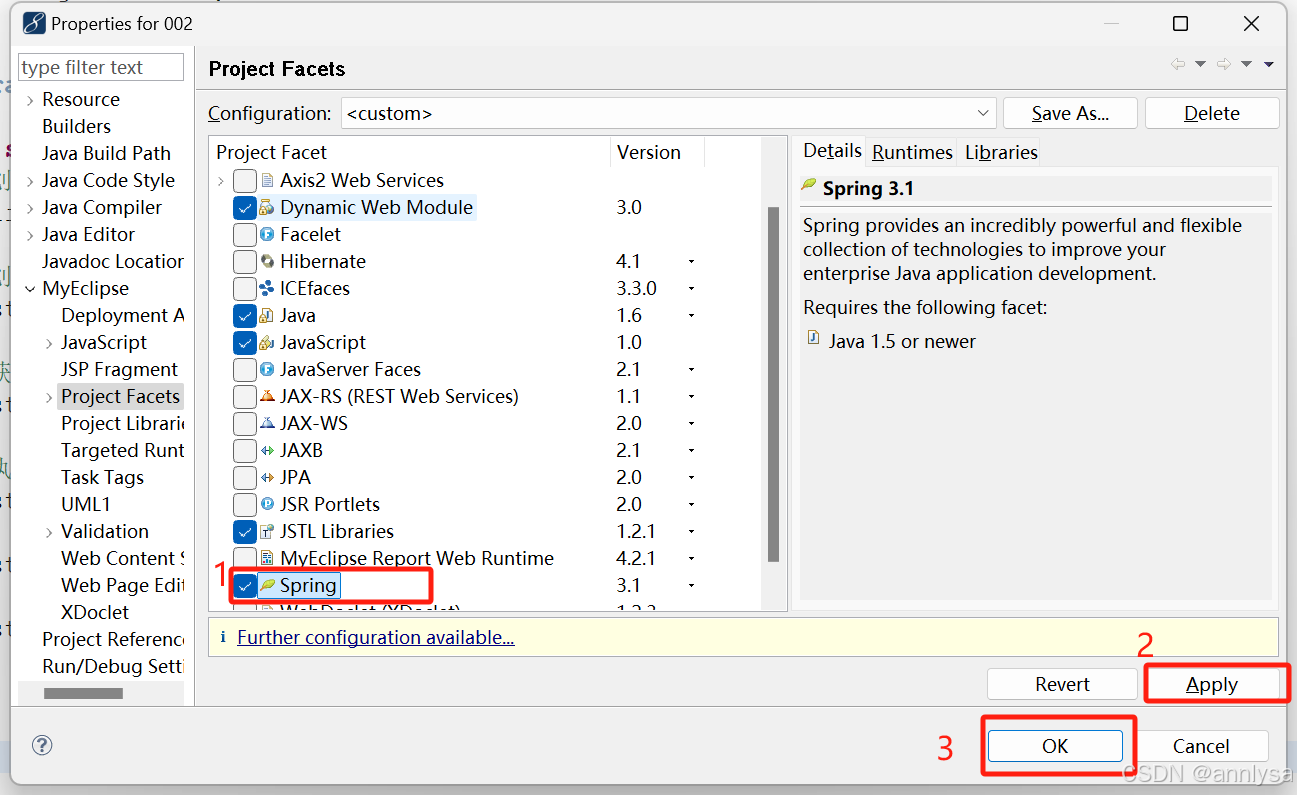Toggle the Spring facet checkbox

coord(245,586)
